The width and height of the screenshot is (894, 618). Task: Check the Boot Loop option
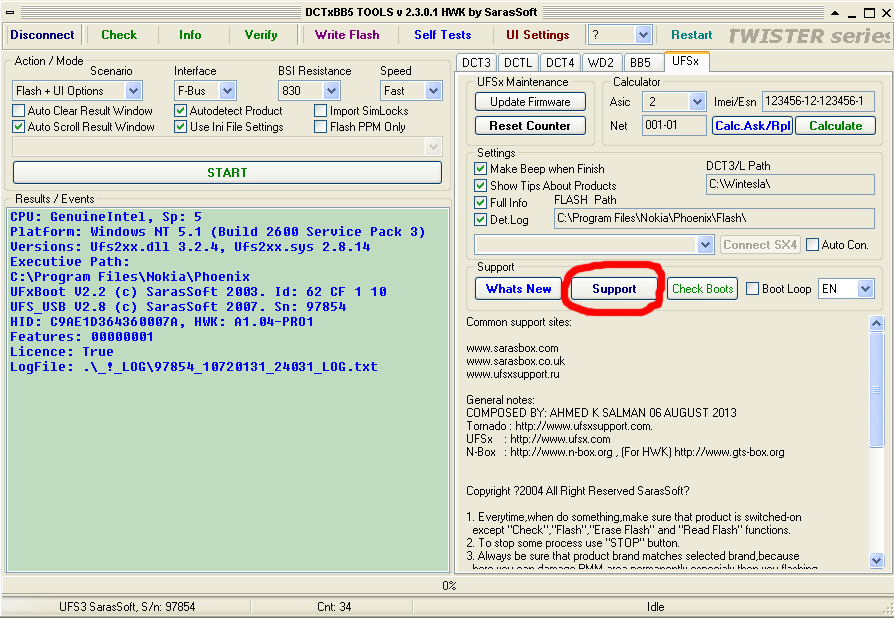(x=753, y=288)
